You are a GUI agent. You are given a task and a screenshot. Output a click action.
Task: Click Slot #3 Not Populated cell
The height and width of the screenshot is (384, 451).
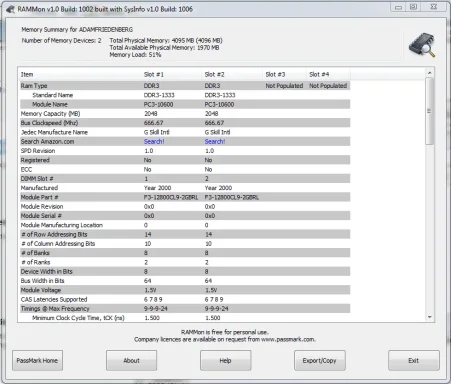coord(284,86)
